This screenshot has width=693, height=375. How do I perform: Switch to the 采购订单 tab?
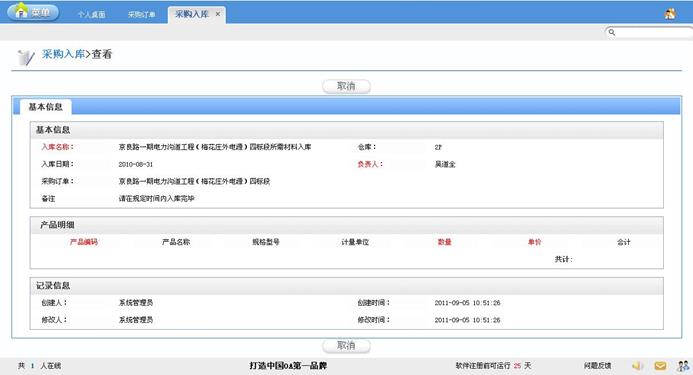(x=141, y=15)
